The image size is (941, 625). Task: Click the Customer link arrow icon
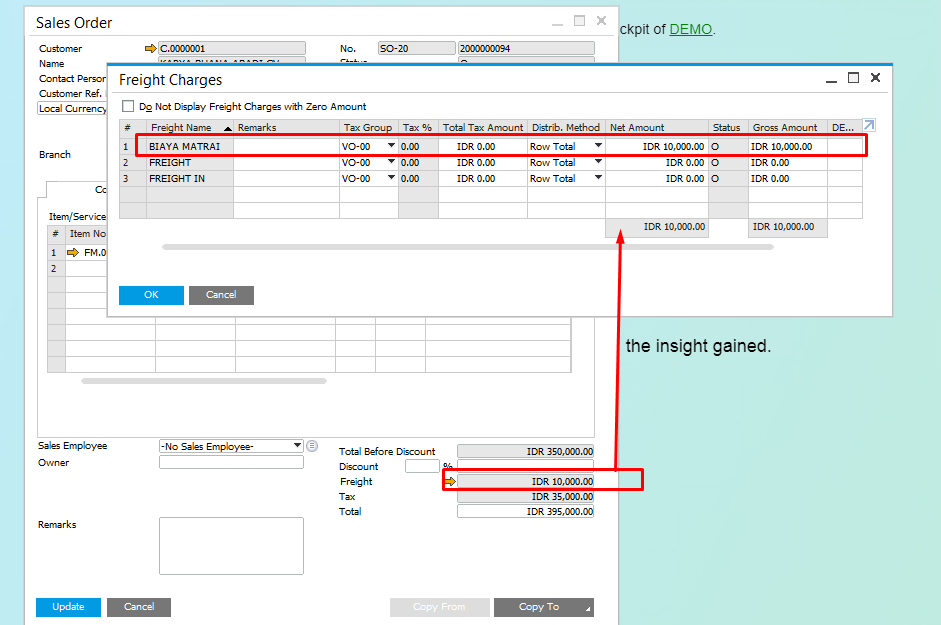point(150,49)
